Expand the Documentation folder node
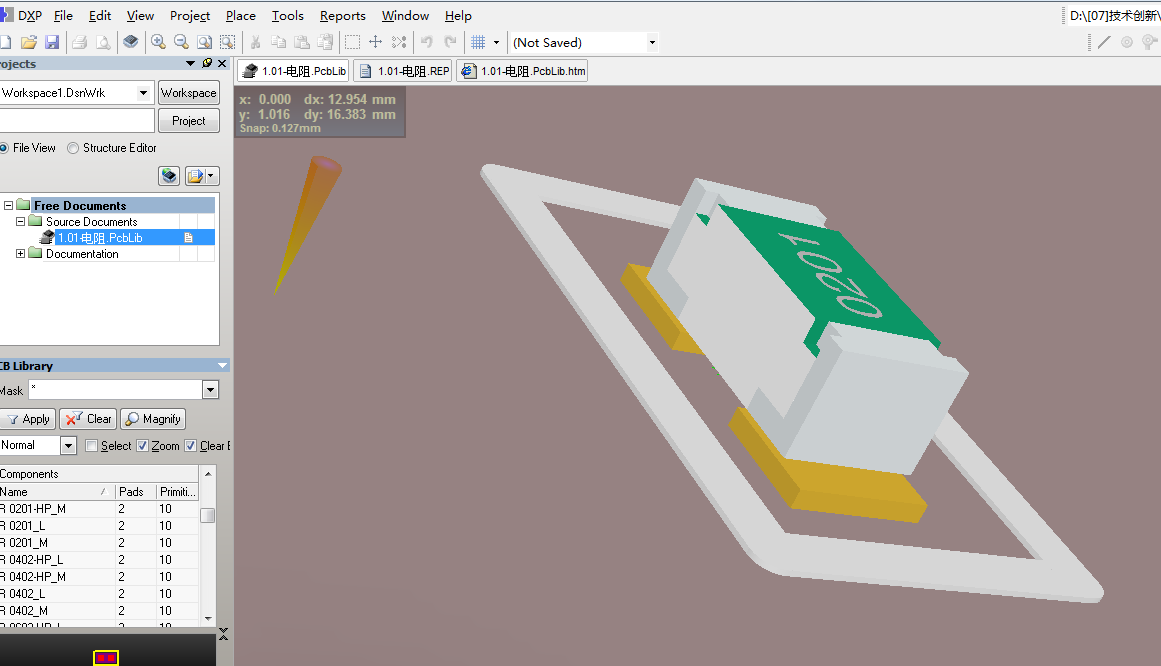Viewport: 1161px width, 666px height. [20, 253]
